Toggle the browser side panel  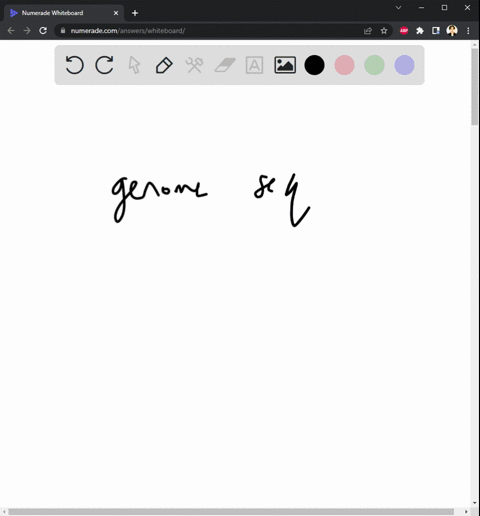tap(436, 31)
